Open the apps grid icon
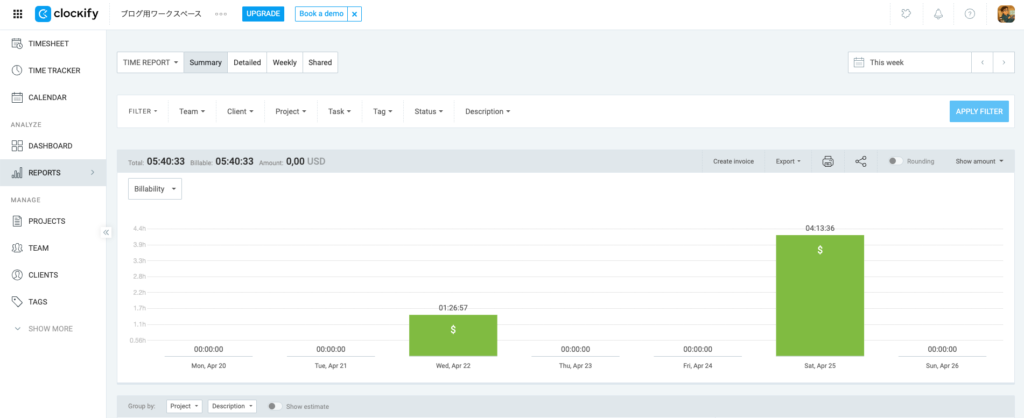 tap(17, 14)
